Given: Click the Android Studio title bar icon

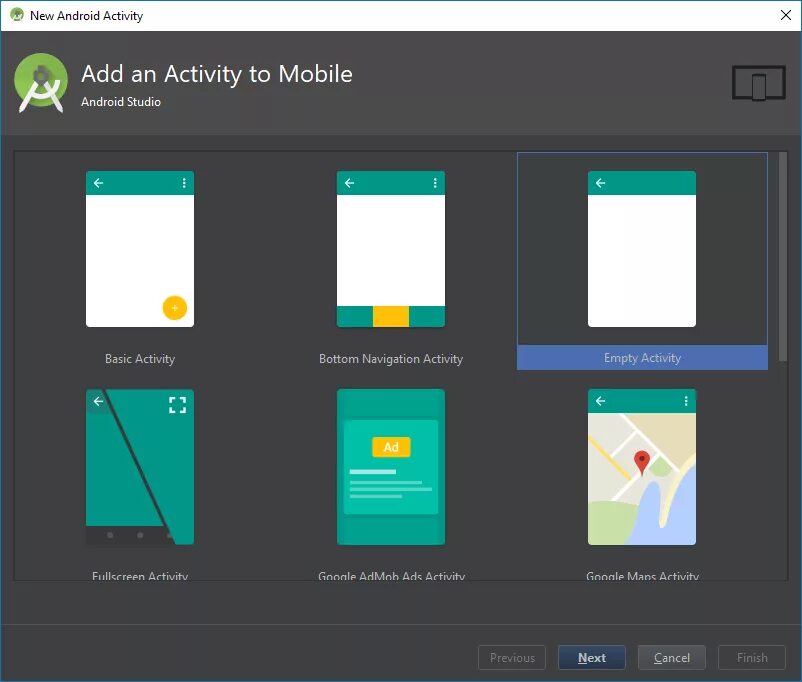Looking at the screenshot, I should (17, 15).
